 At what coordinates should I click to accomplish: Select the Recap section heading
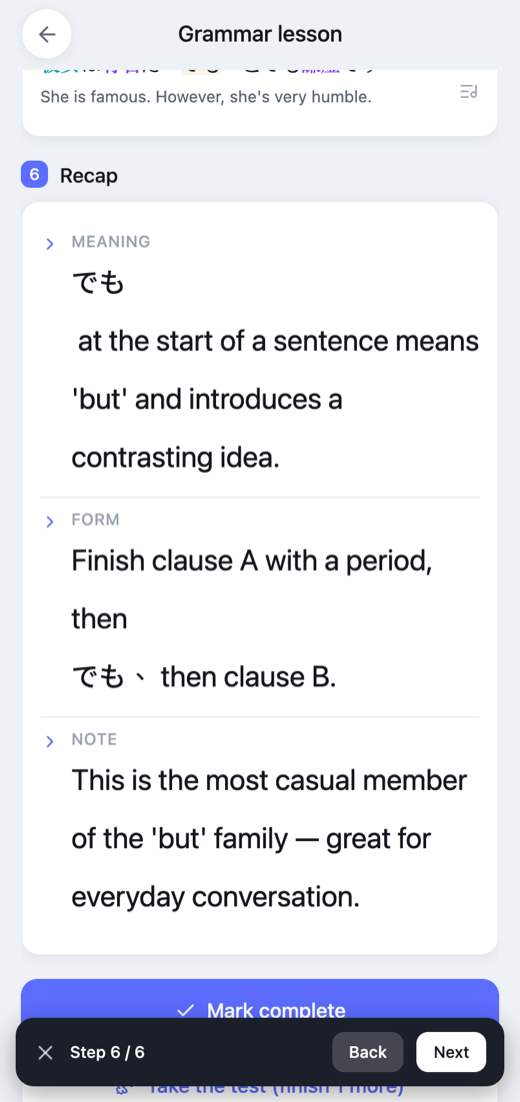click(89, 175)
